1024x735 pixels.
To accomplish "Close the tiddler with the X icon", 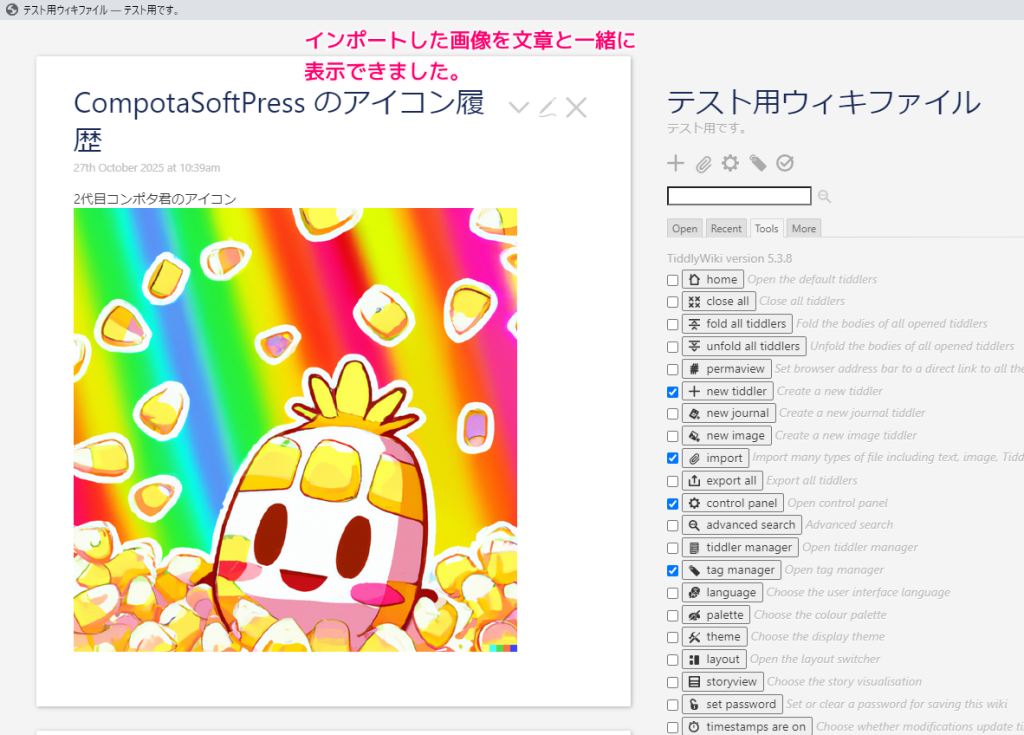I will click(576, 106).
